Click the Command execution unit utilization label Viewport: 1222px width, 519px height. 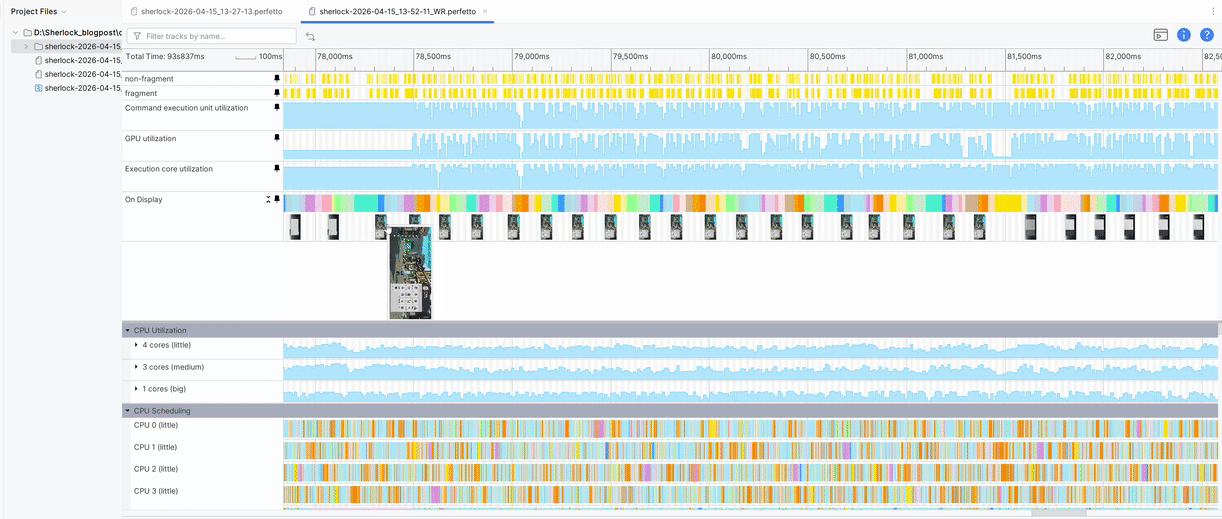184,108
